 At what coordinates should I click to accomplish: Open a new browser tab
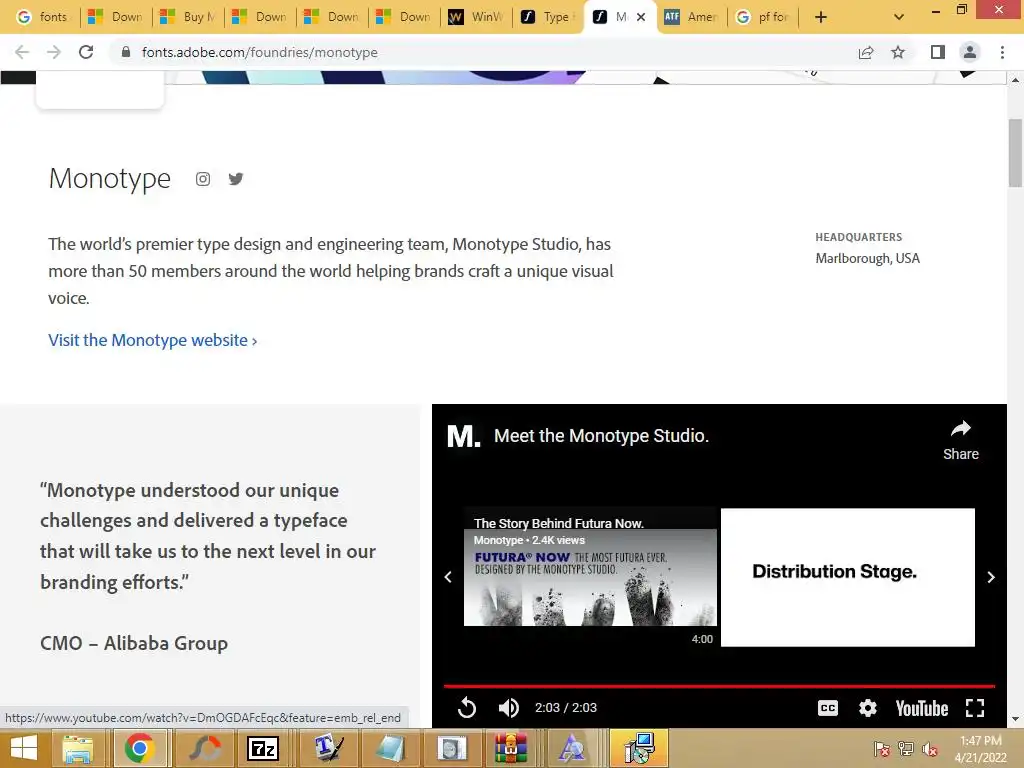point(821,18)
